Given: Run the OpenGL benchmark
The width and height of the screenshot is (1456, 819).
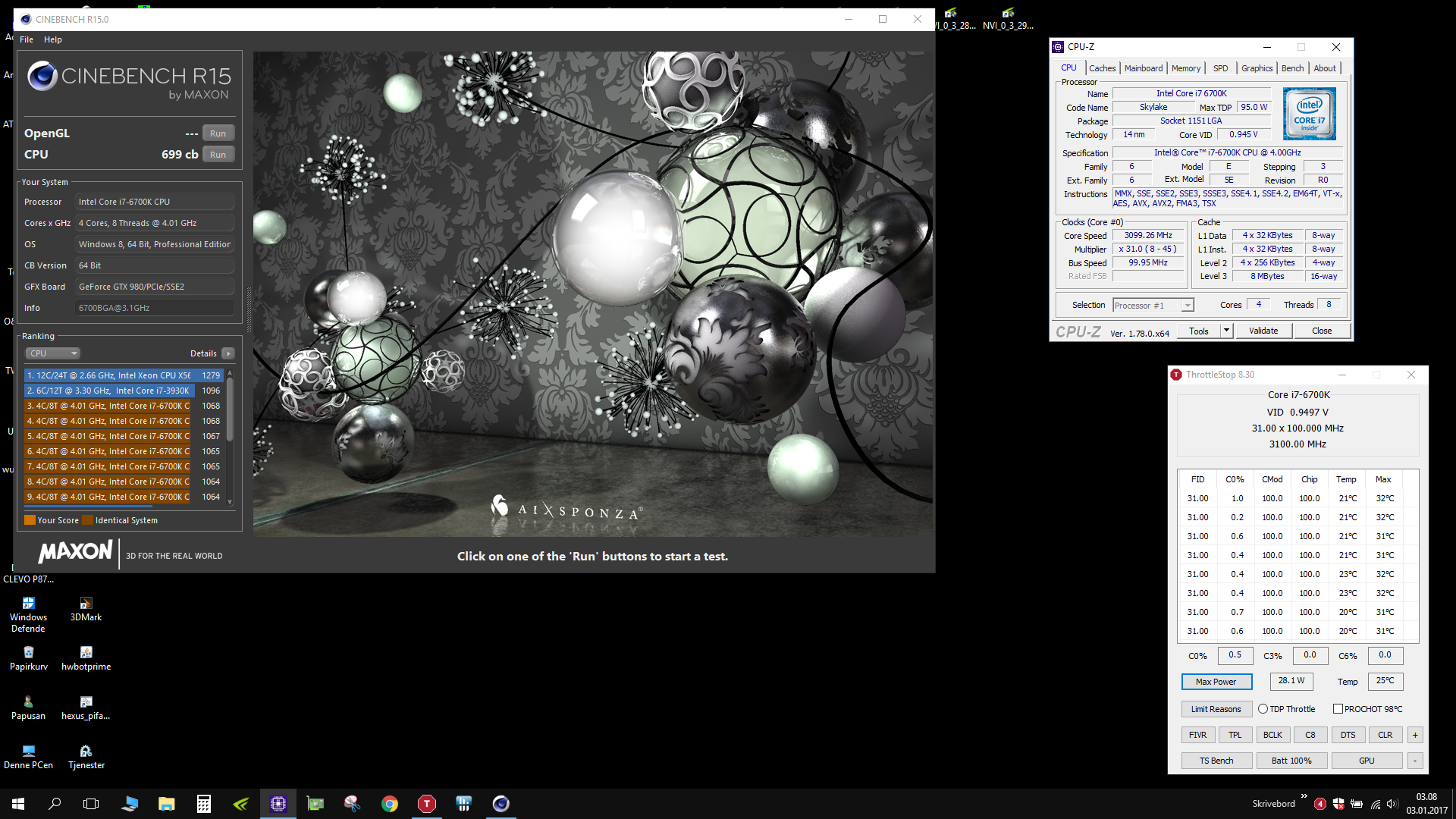Looking at the screenshot, I should [x=218, y=133].
